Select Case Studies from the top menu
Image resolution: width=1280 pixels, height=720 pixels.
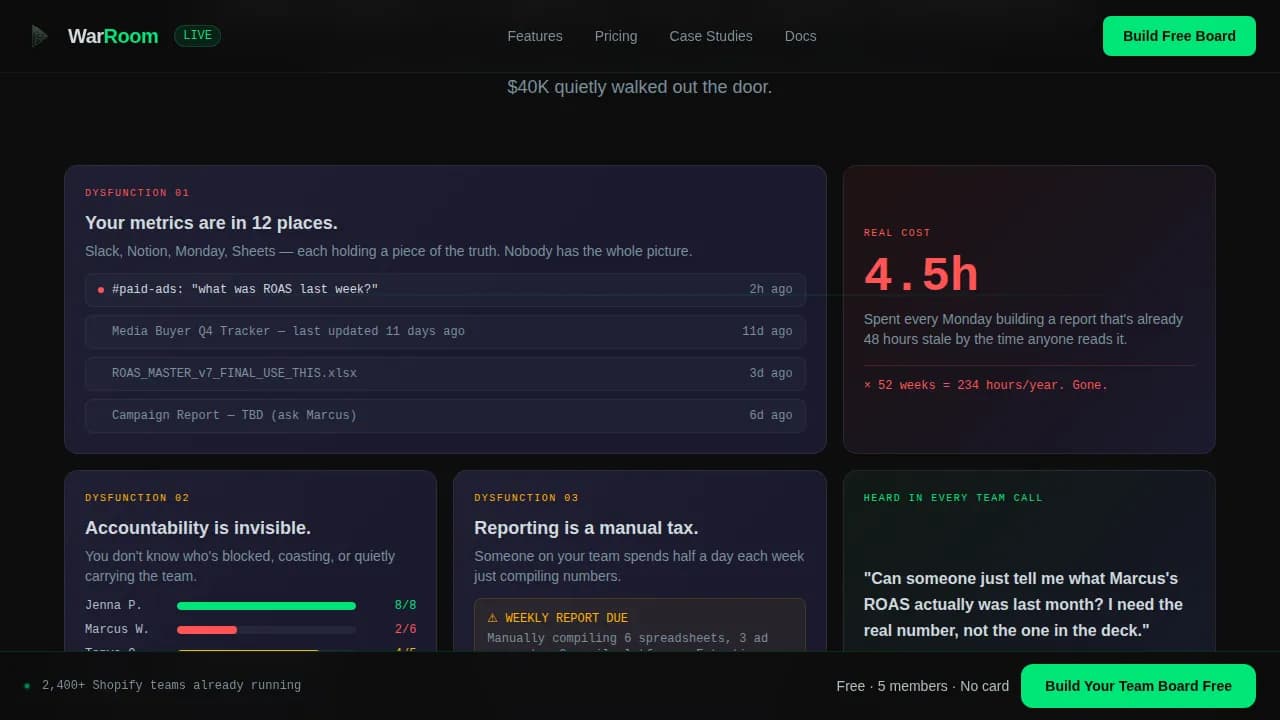(x=711, y=36)
